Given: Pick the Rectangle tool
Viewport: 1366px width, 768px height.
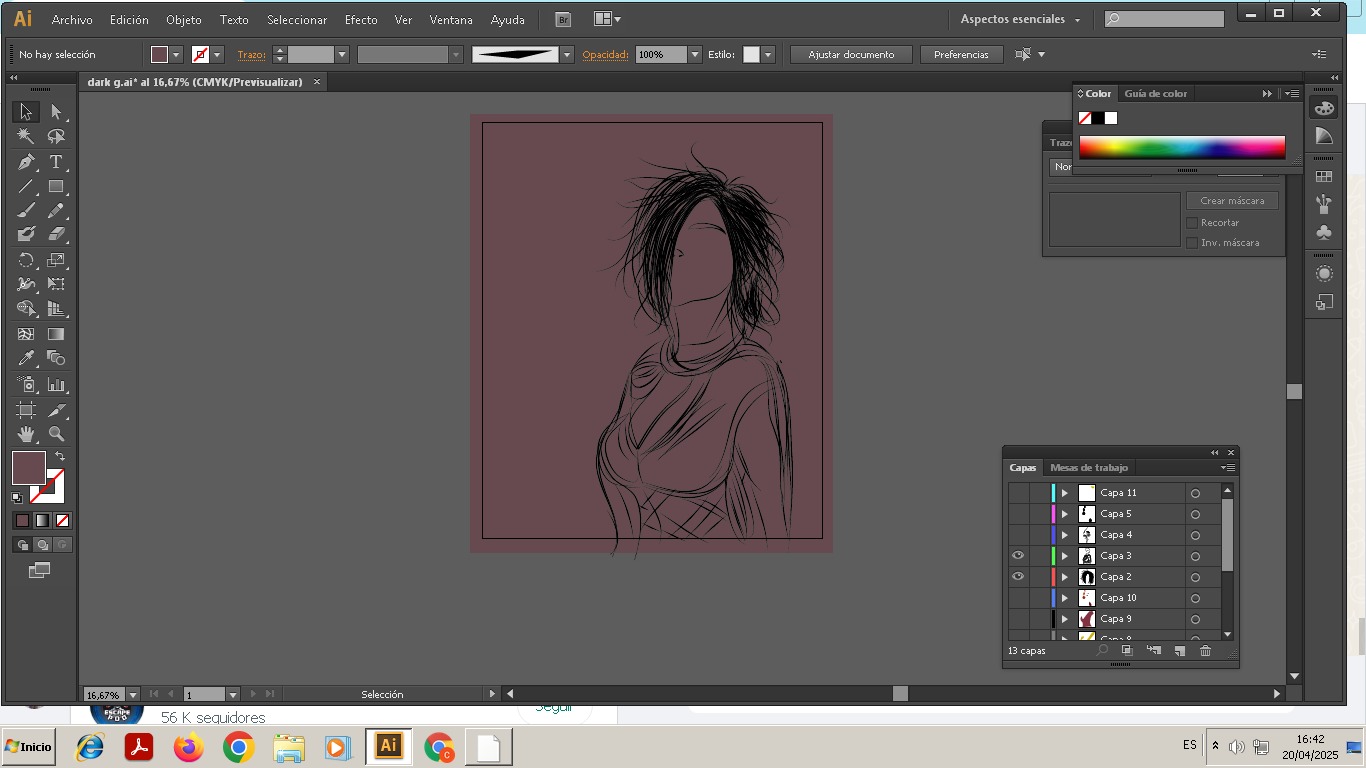Looking at the screenshot, I should 56,187.
